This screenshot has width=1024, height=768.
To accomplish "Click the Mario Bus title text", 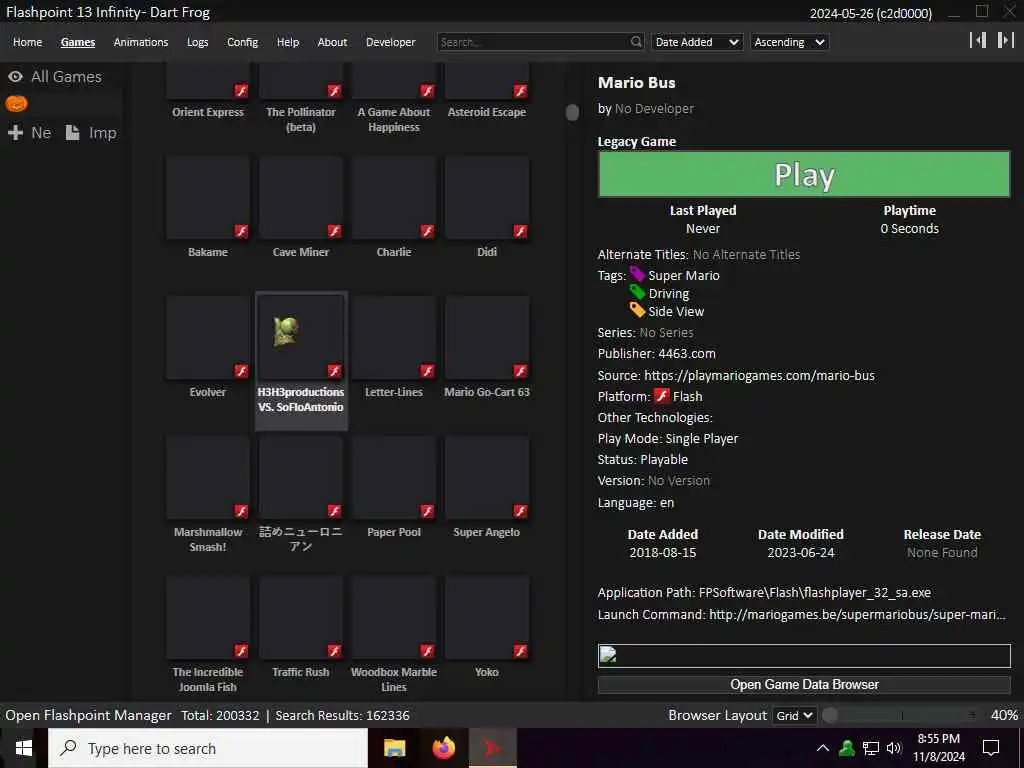I will [x=637, y=83].
